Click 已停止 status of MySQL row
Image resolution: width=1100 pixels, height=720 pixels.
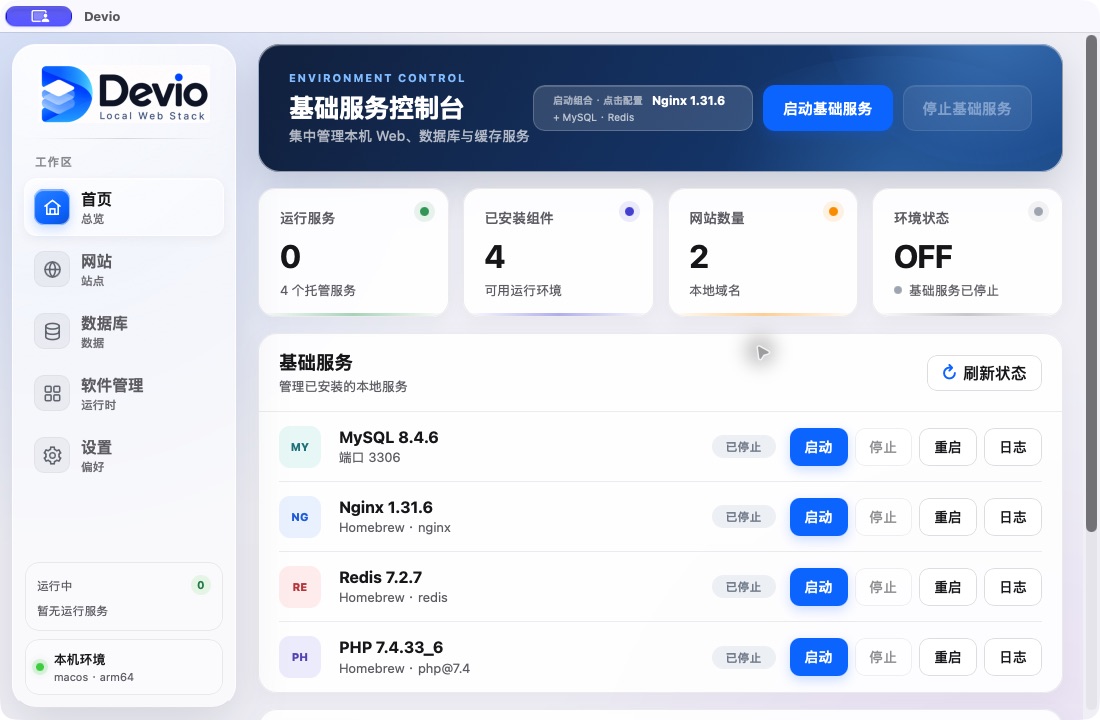coord(744,447)
